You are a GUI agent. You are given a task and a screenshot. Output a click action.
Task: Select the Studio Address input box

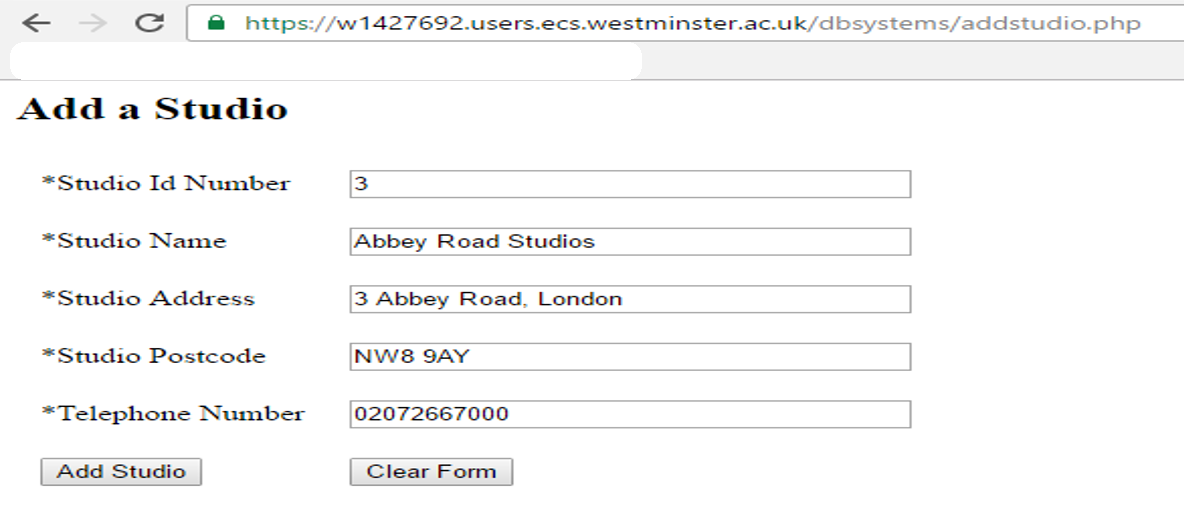point(630,300)
